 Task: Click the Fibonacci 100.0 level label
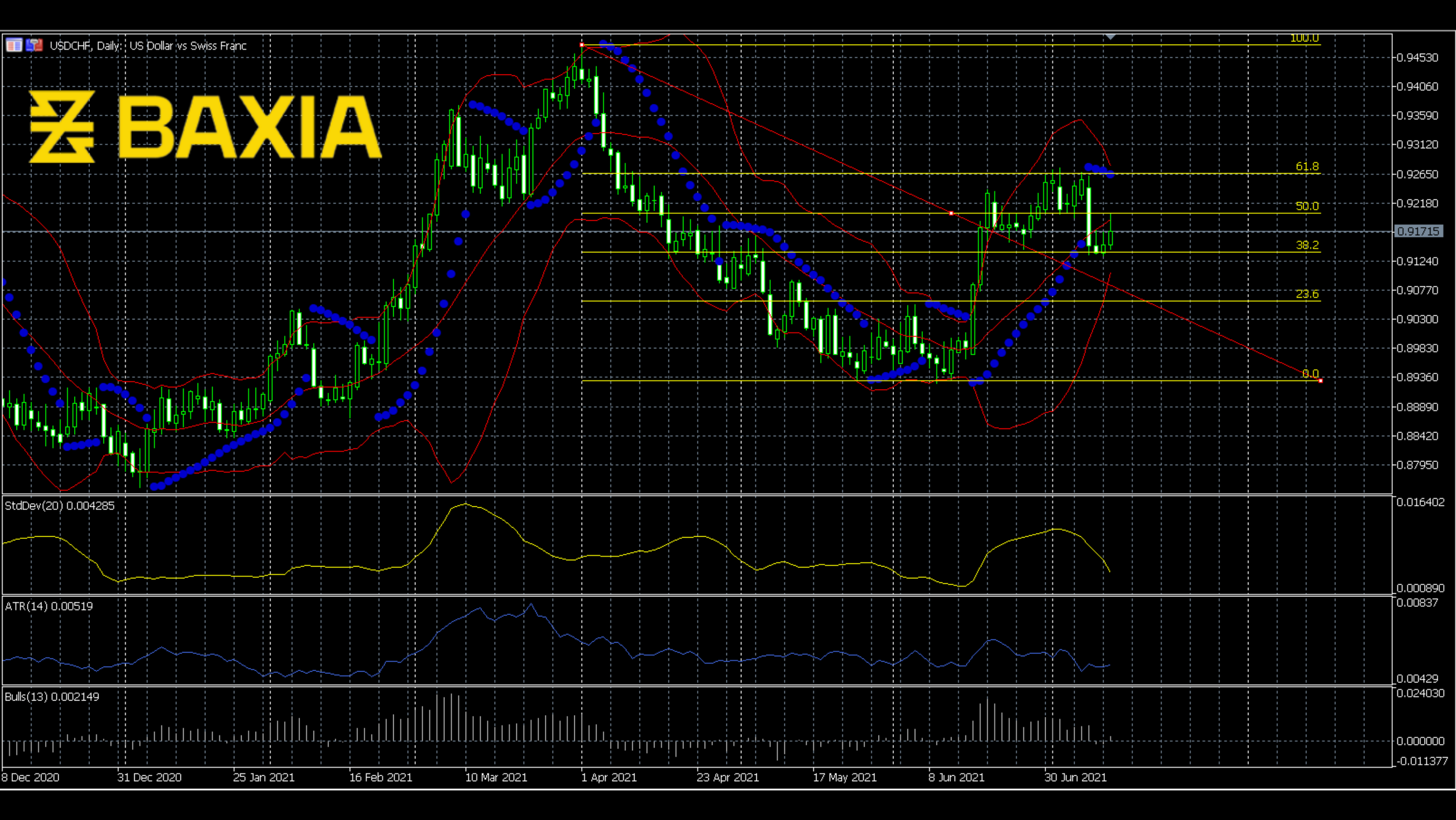[x=1304, y=38]
